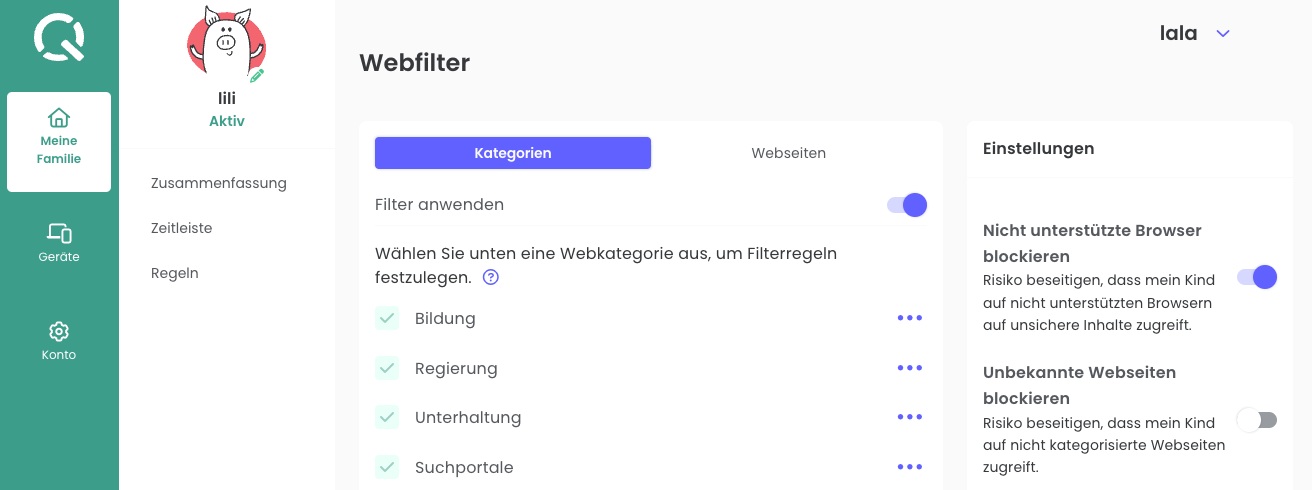The height and width of the screenshot is (490, 1312).
Task: Open the Regierung options menu
Action: tap(909, 368)
